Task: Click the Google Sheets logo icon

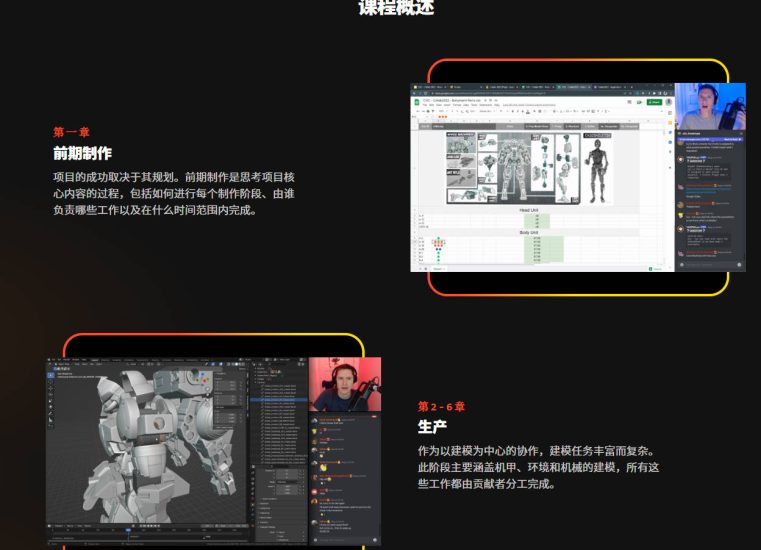Action: [416, 102]
